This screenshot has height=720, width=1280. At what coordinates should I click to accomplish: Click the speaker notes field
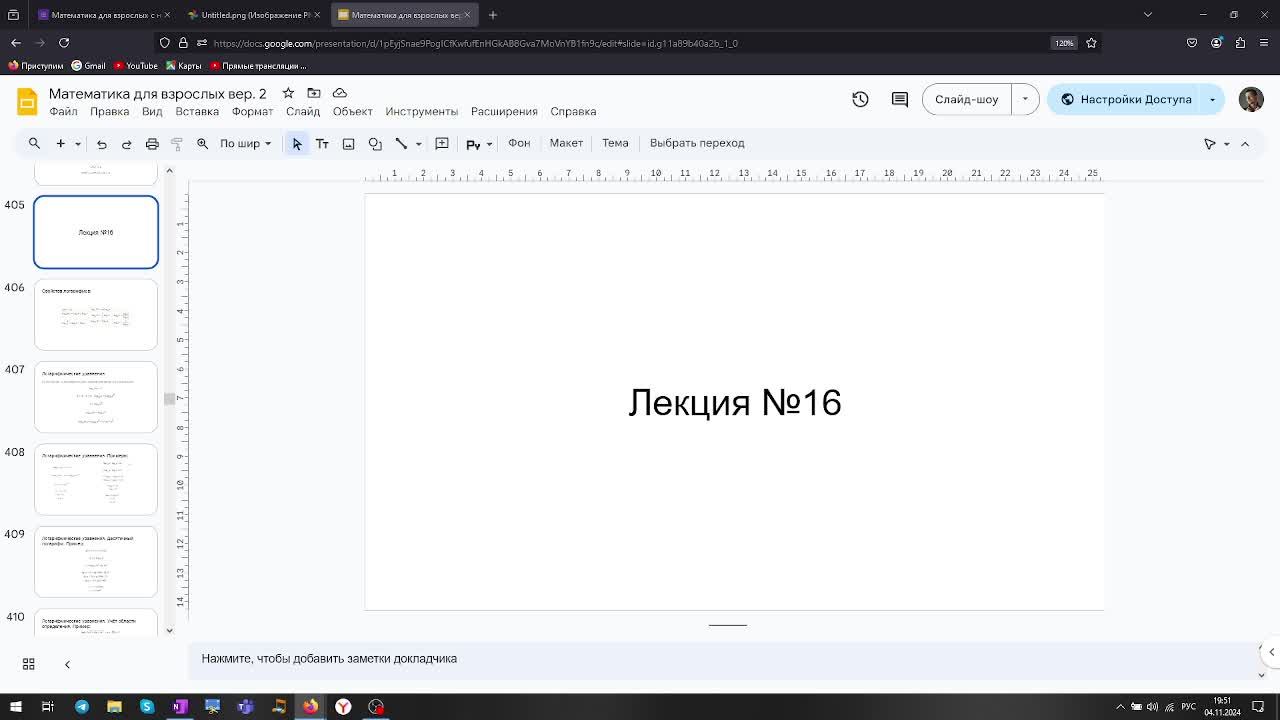722,658
